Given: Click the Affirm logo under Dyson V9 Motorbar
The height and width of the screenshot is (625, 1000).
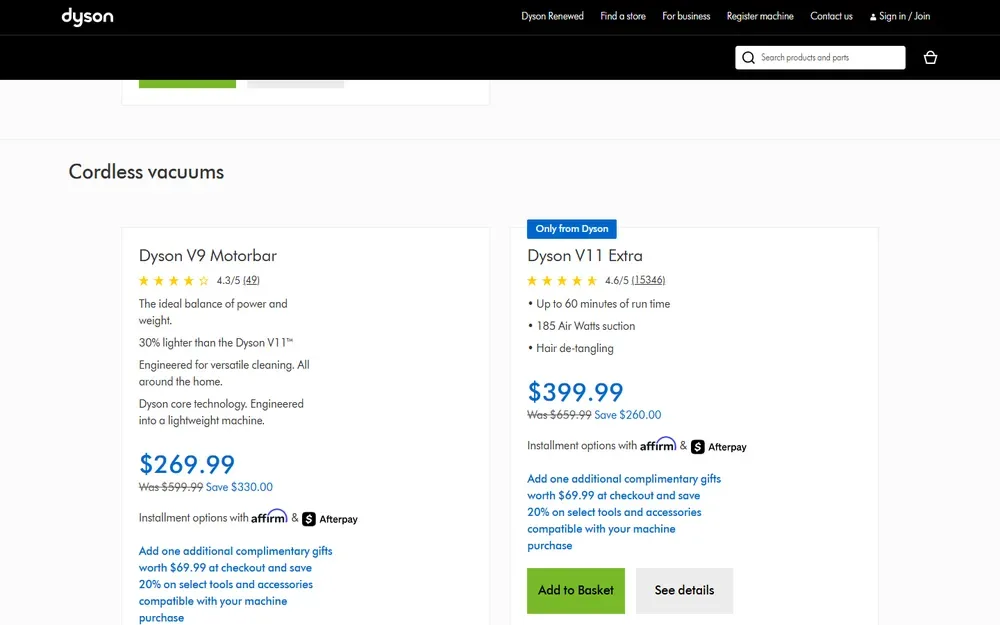Looking at the screenshot, I should pyautogui.click(x=269, y=517).
